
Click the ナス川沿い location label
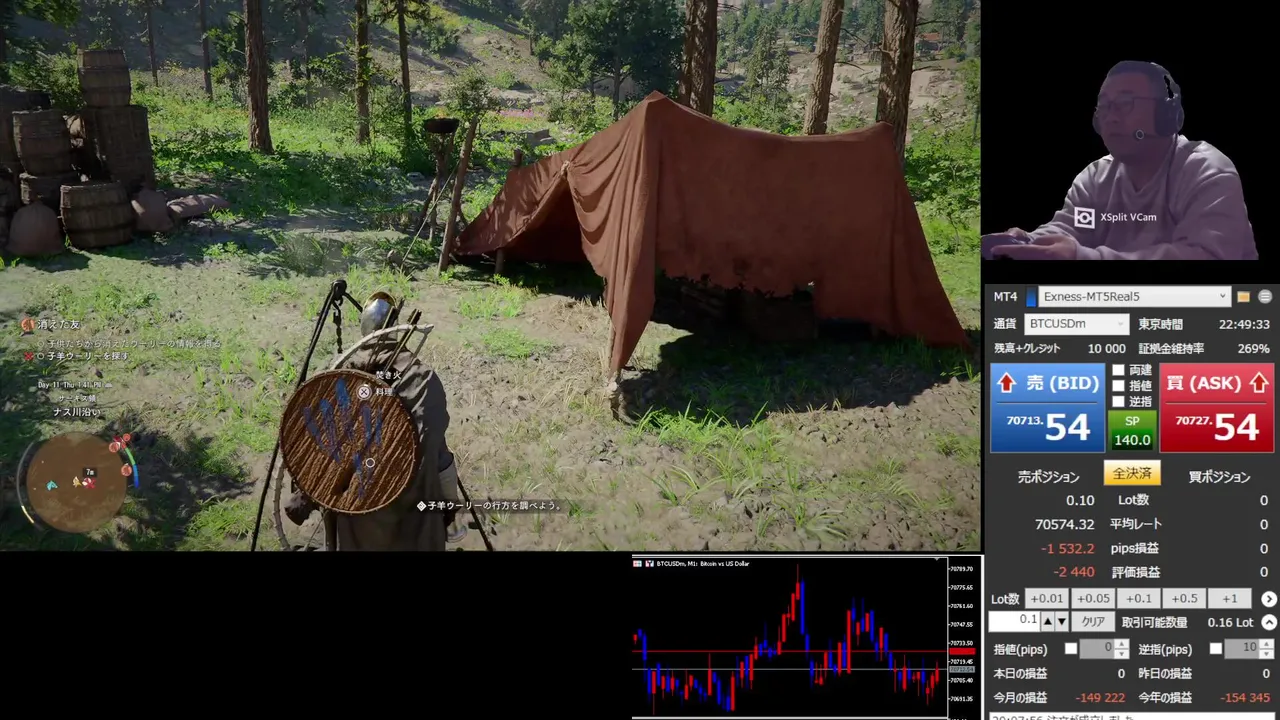pos(76,412)
